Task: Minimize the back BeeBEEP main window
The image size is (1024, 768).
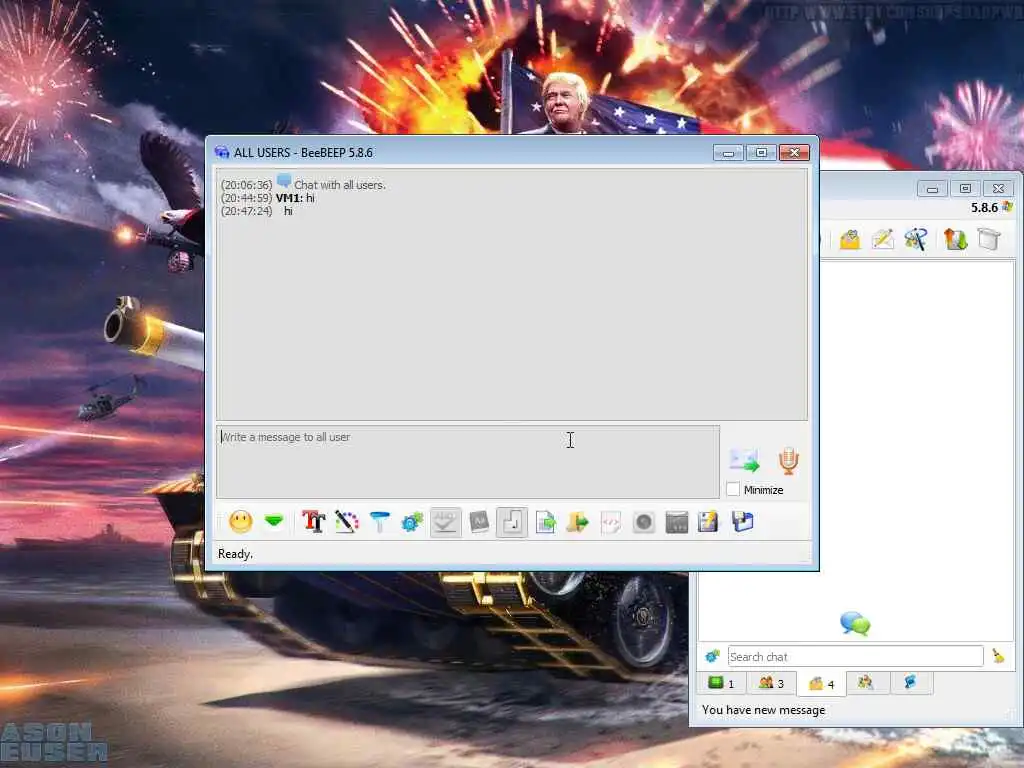Action: point(933,189)
